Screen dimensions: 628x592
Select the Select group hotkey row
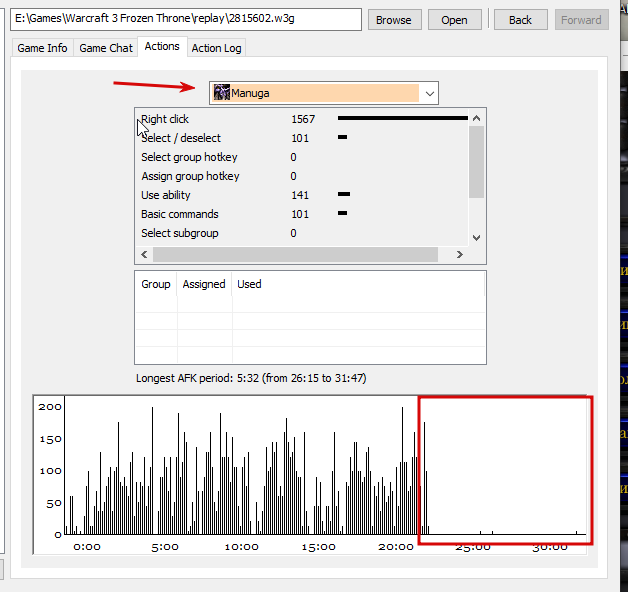pyautogui.click(x=302, y=157)
